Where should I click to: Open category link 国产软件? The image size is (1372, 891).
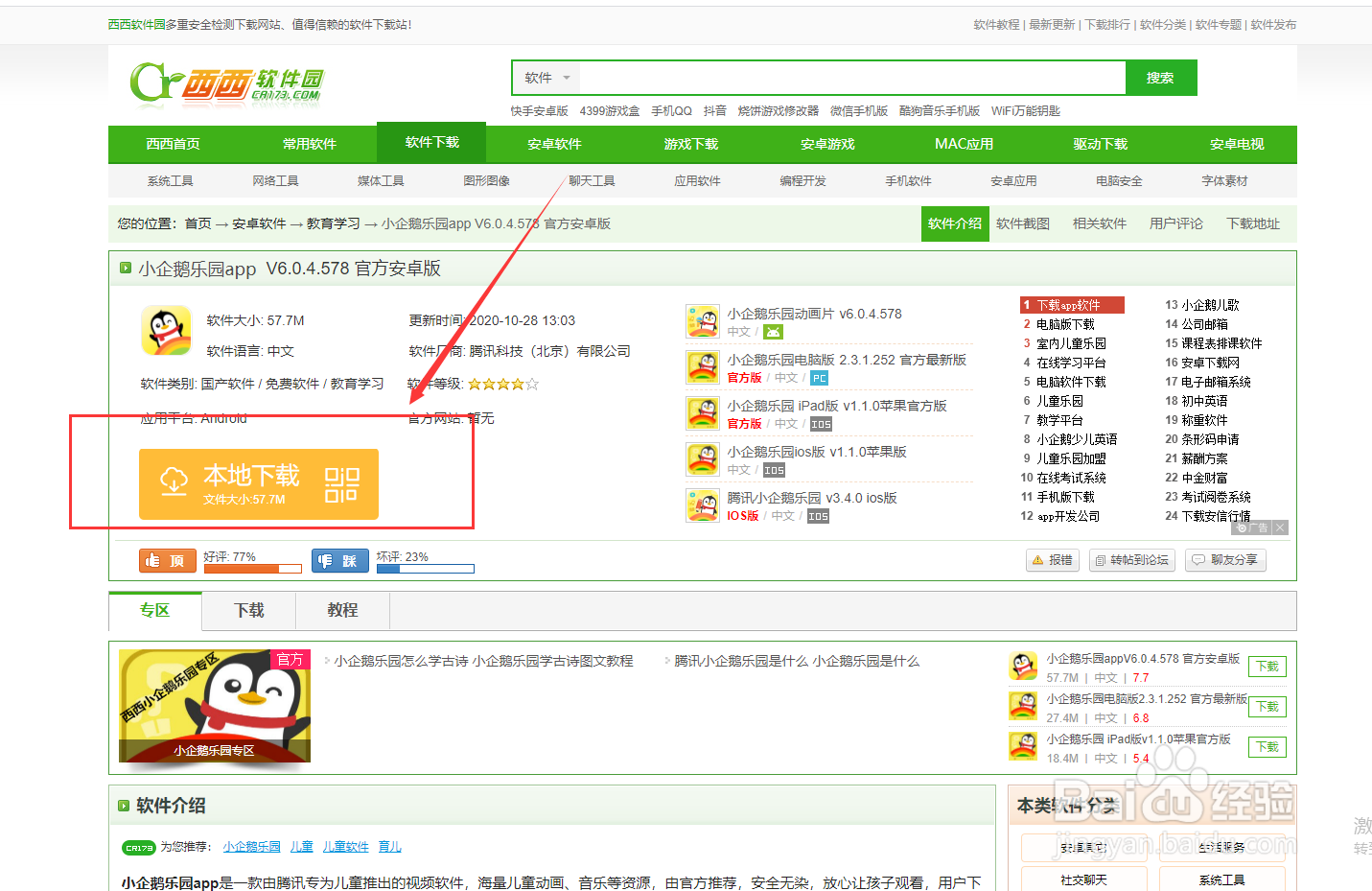click(x=227, y=384)
